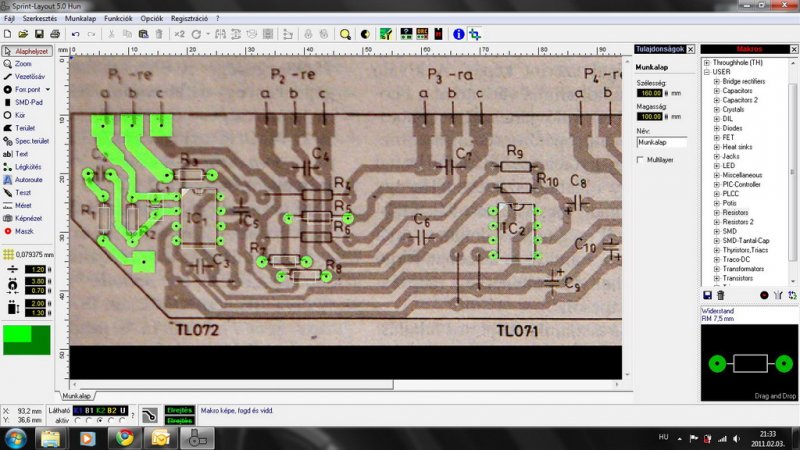Click the save disk icon in toolbar
This screenshot has width=800, height=450.
39,34
